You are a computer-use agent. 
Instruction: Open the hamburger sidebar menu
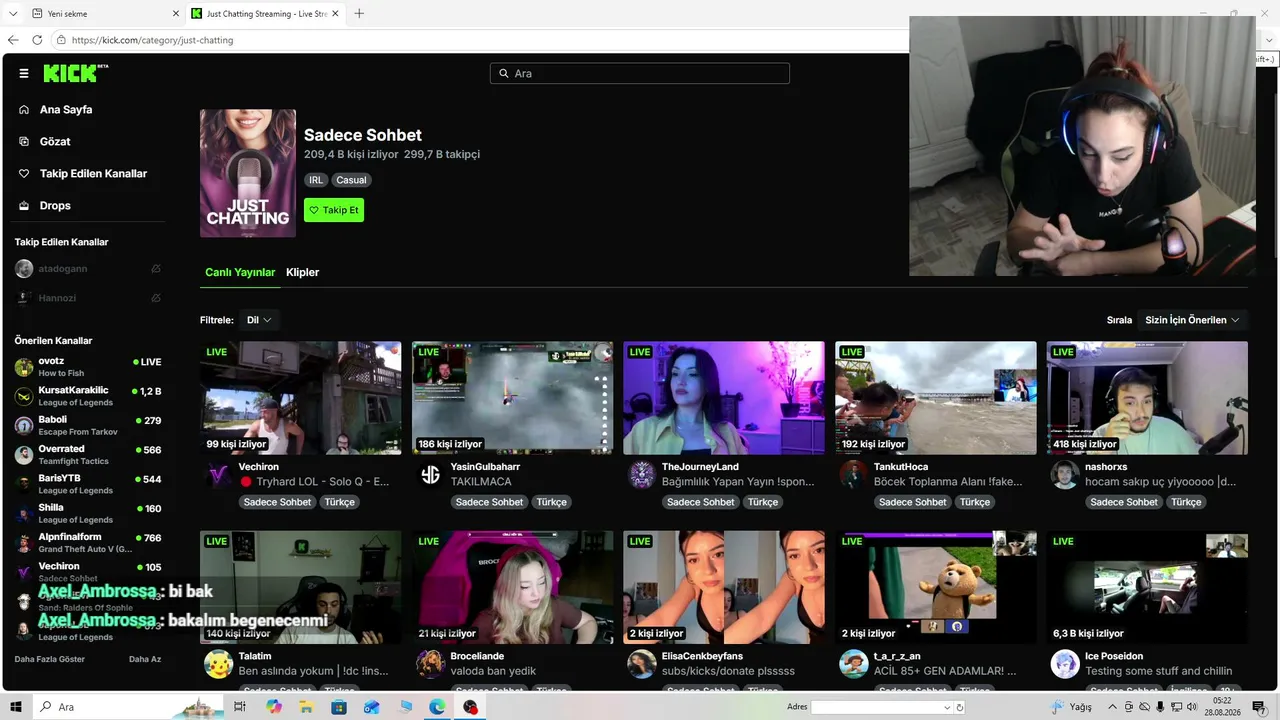coord(24,73)
